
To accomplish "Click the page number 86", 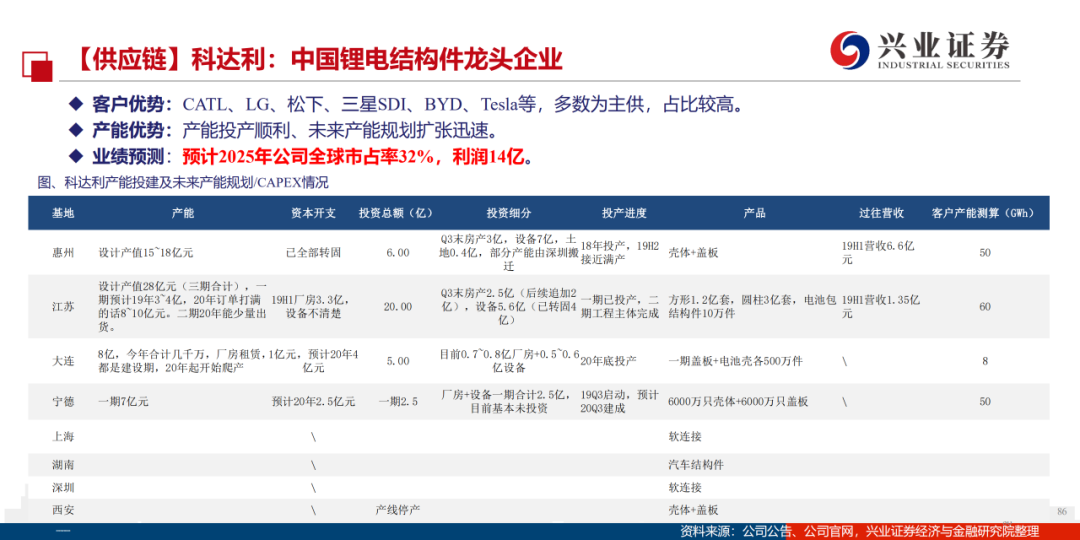I will (1061, 512).
